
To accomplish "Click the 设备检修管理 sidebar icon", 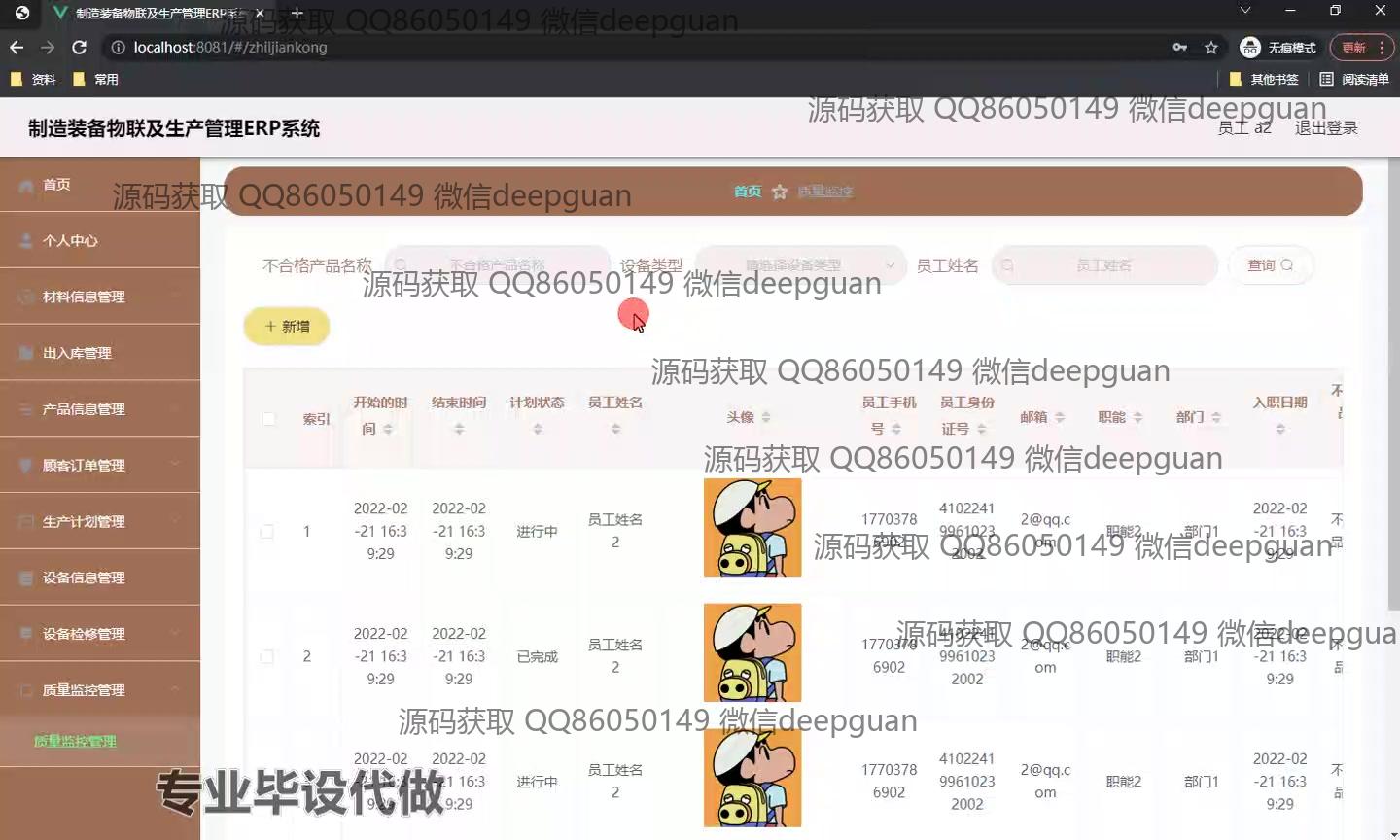I will click(26, 634).
